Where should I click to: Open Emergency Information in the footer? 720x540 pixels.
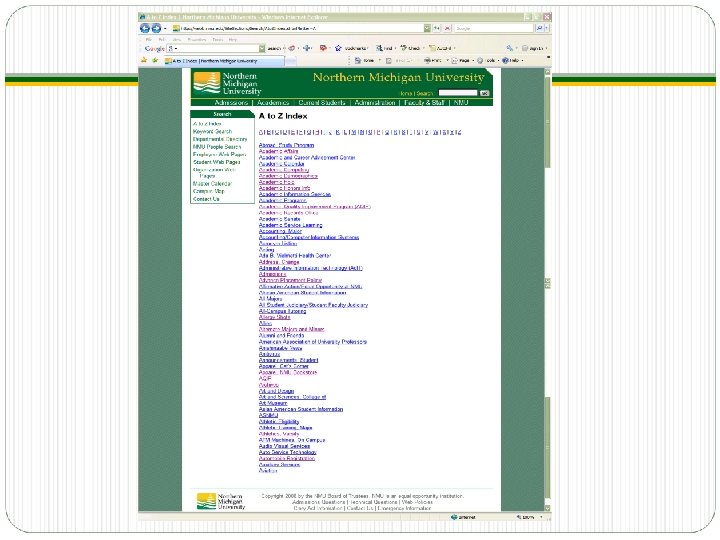[404, 508]
